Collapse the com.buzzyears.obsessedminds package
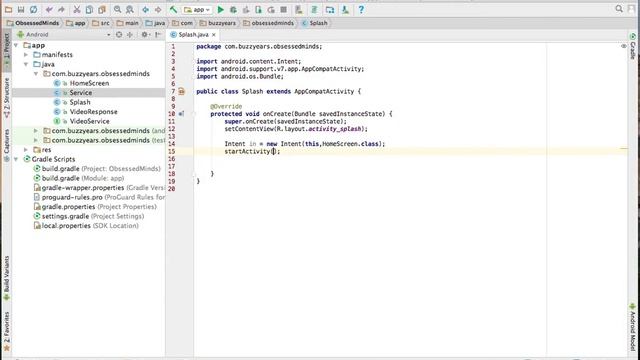Screen dimensions: 640x360 [36, 74]
